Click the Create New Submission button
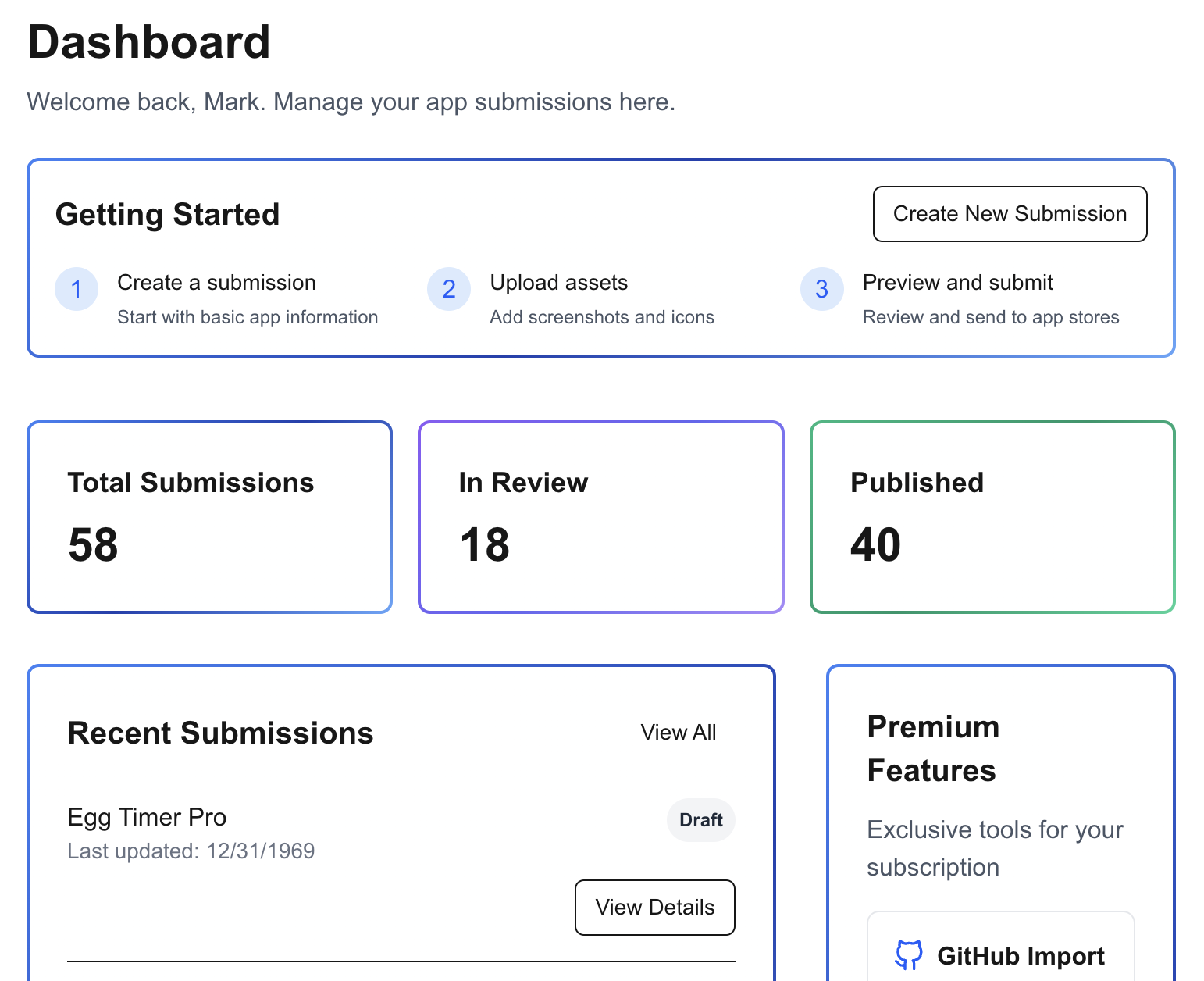1204x981 pixels. click(x=1009, y=214)
